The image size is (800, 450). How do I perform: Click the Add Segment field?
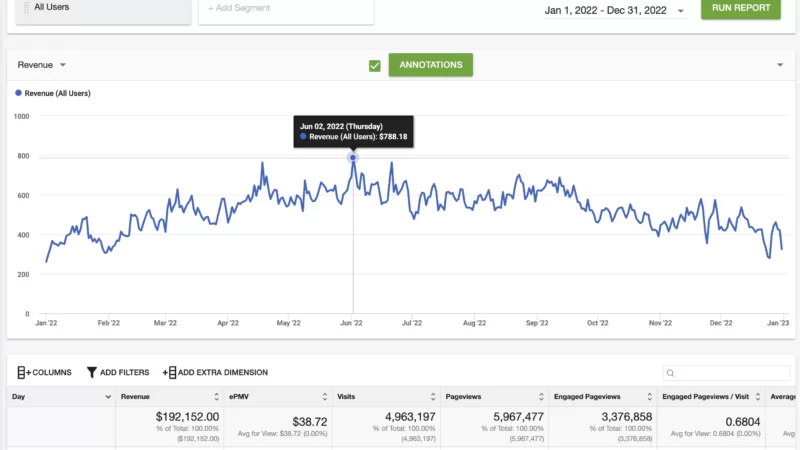(286, 9)
